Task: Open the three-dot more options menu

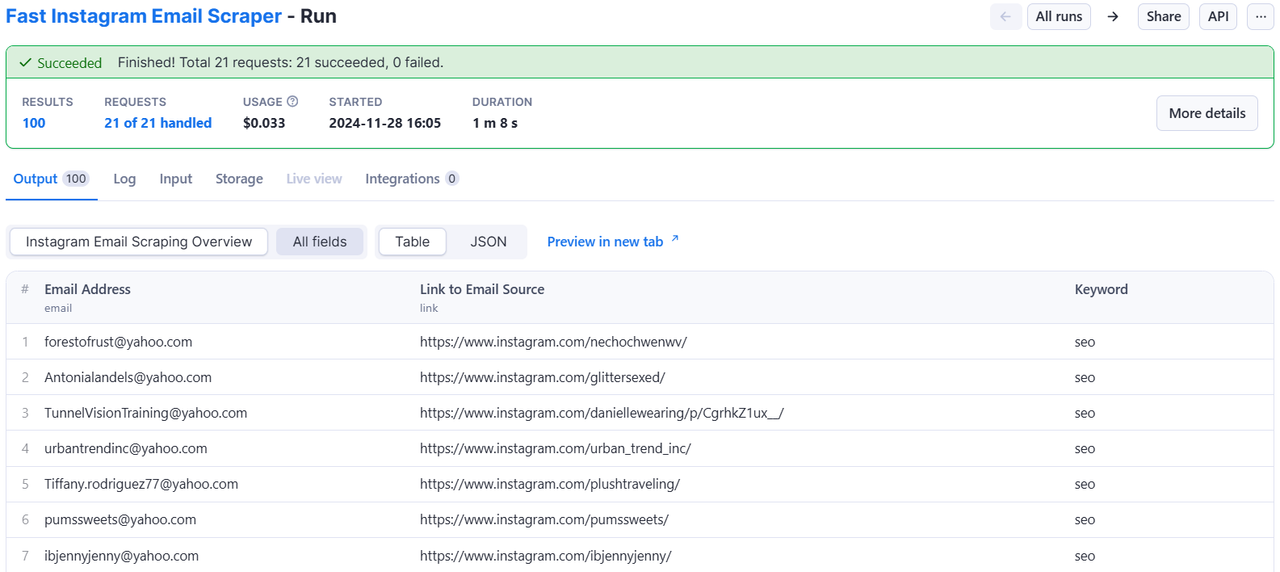Action: point(1260,17)
